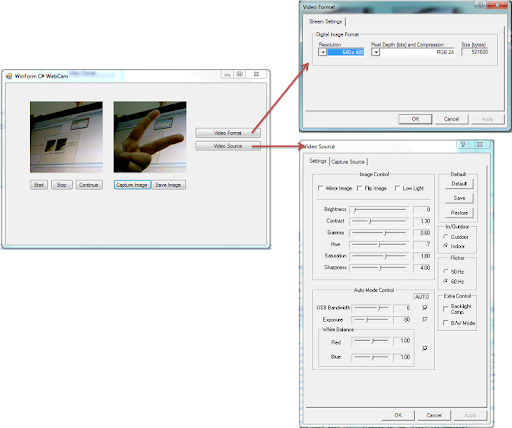This screenshot has height=428, width=512.
Task: Click the Gamma slider
Action: [379, 233]
